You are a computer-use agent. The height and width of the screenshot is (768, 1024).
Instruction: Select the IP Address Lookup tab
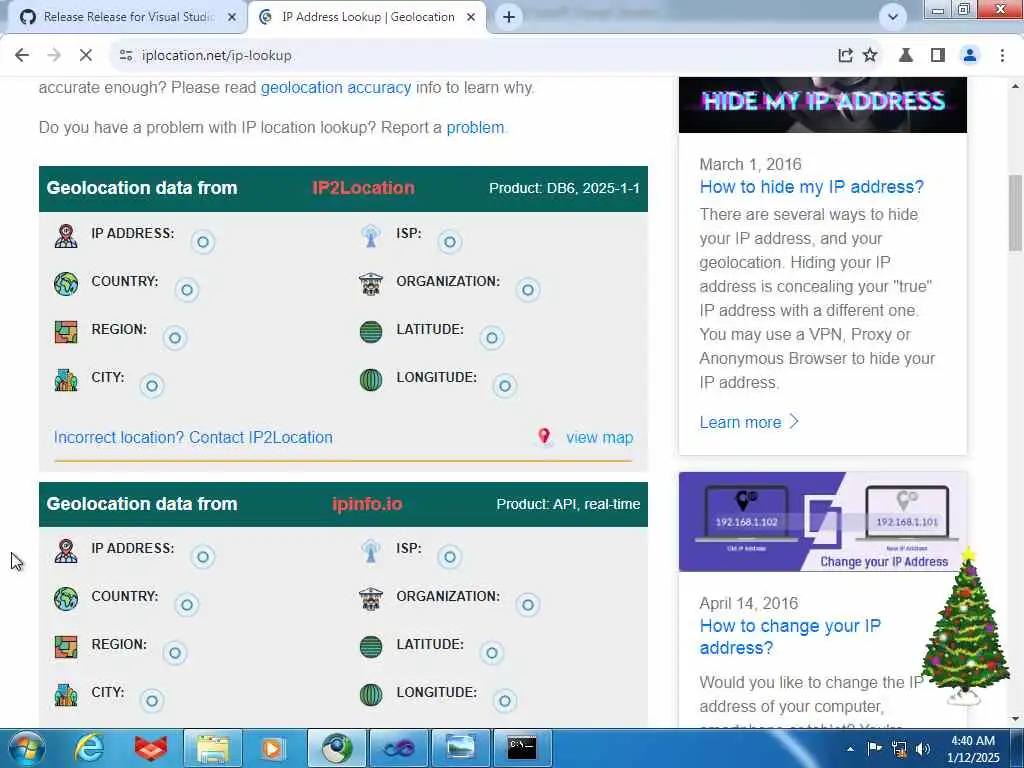[367, 17]
